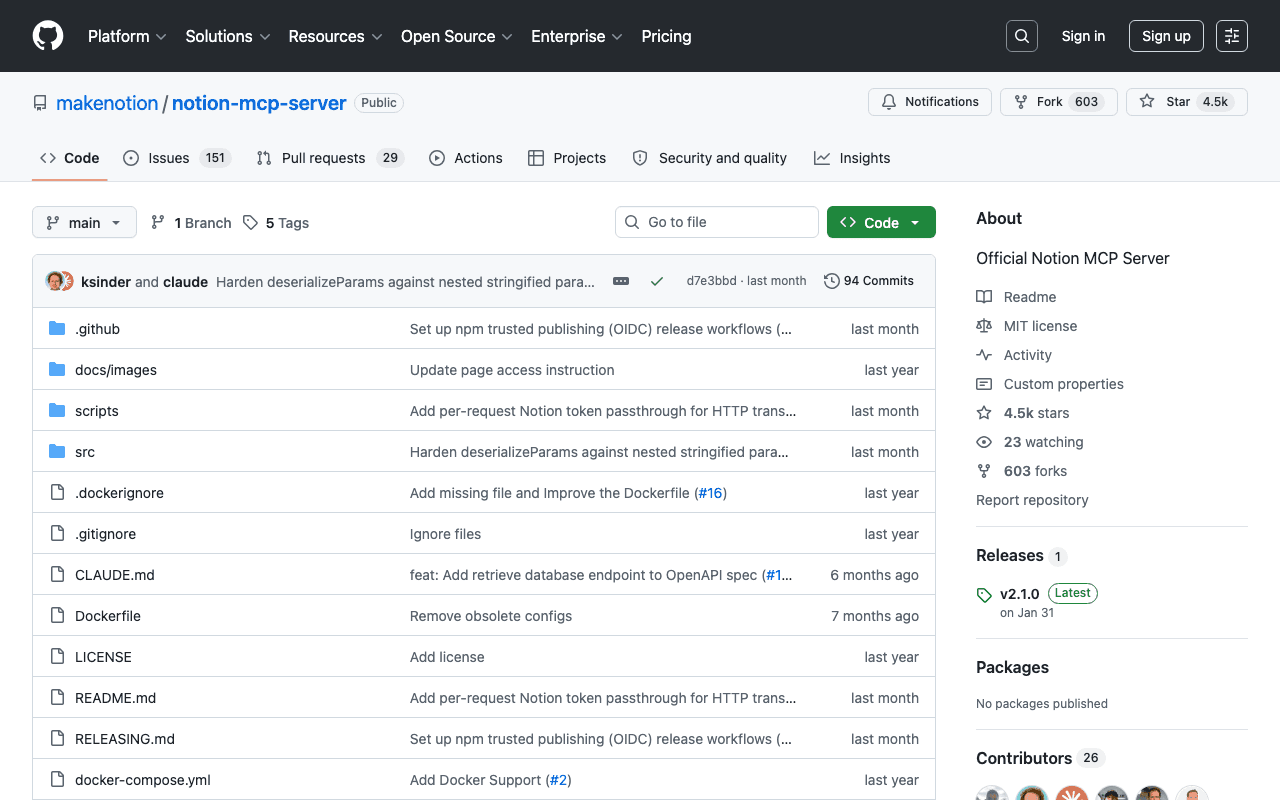Screen dimensions: 1280x800
Task: Open the Enterprise dropdown menu
Action: click(577, 36)
